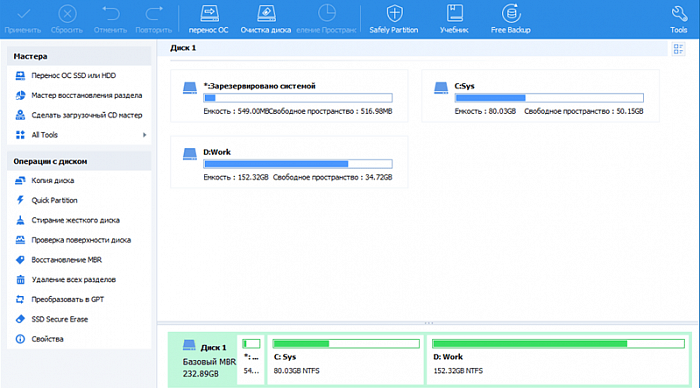Select reserved partition block in disk map
Image resolution: width=700 pixels, height=388 pixels.
[251, 359]
